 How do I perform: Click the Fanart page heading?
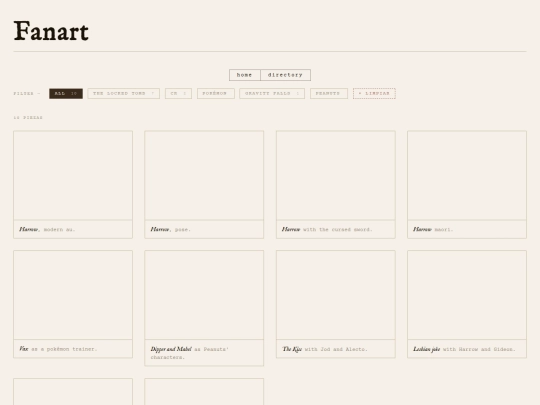tap(51, 31)
